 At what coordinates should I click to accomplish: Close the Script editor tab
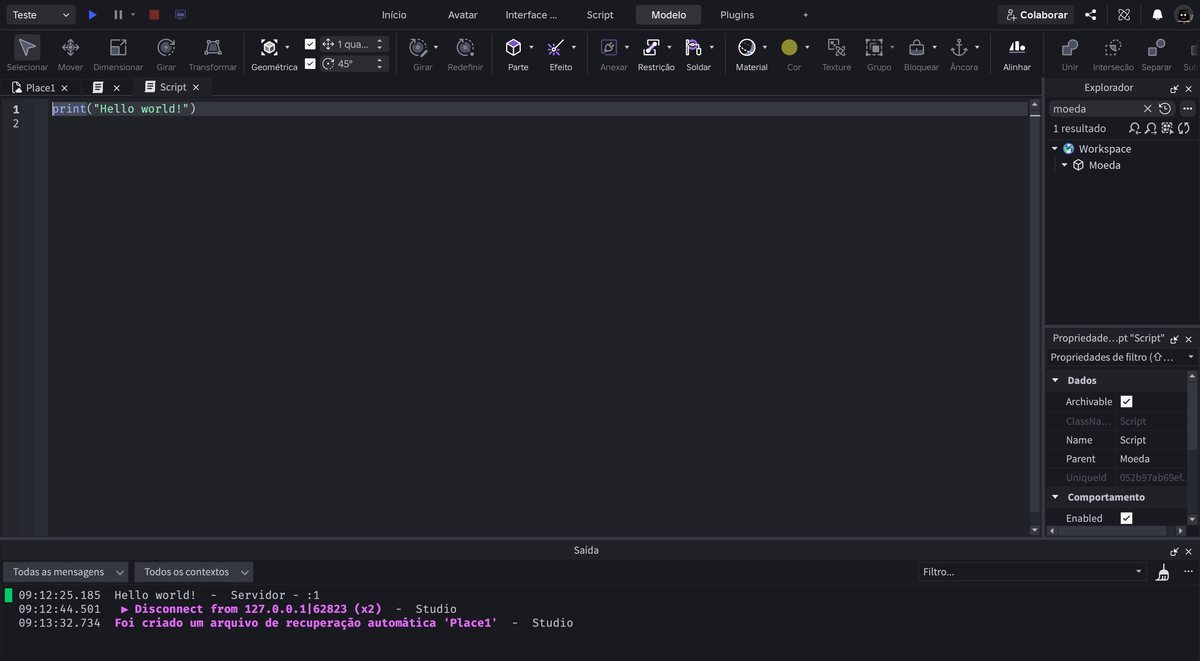196,88
